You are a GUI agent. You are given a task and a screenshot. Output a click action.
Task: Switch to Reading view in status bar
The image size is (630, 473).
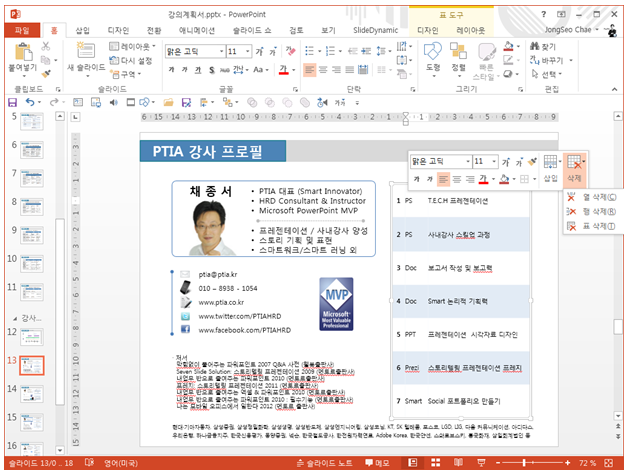[x=458, y=463]
